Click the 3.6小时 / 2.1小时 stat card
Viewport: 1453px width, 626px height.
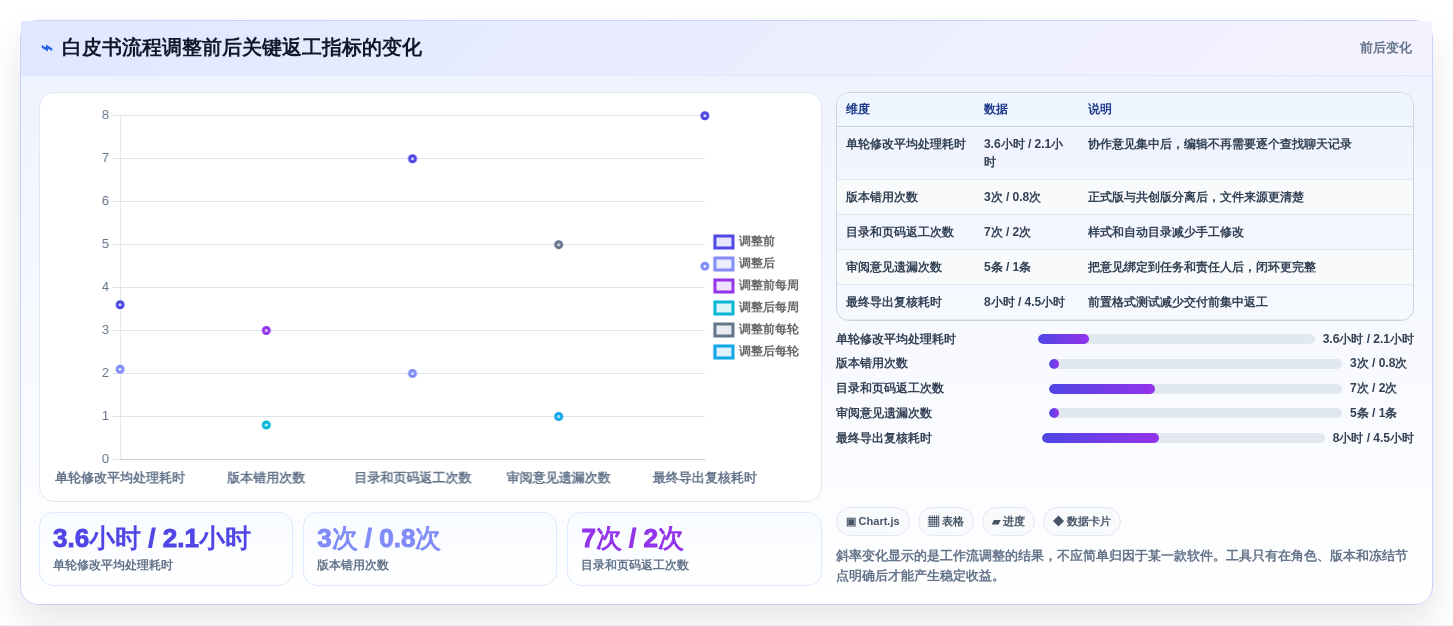(x=166, y=549)
